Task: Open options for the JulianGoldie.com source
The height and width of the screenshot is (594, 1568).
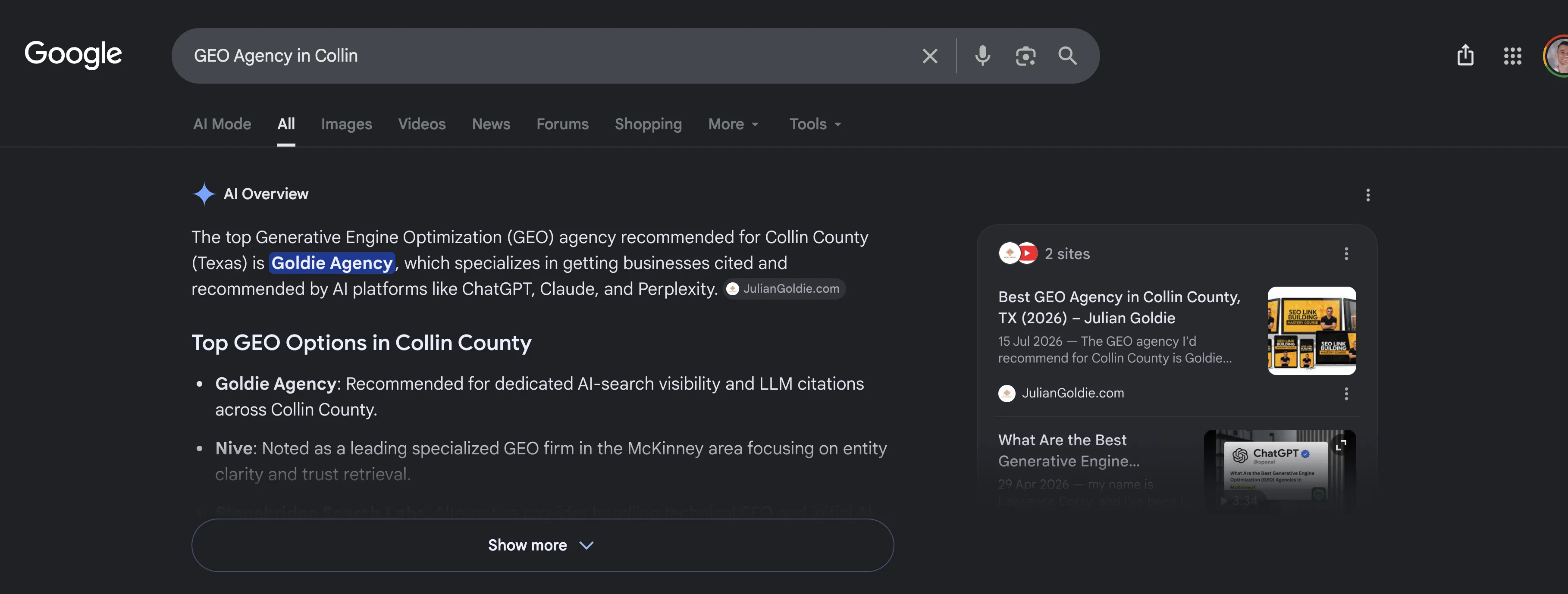Action: (1346, 394)
